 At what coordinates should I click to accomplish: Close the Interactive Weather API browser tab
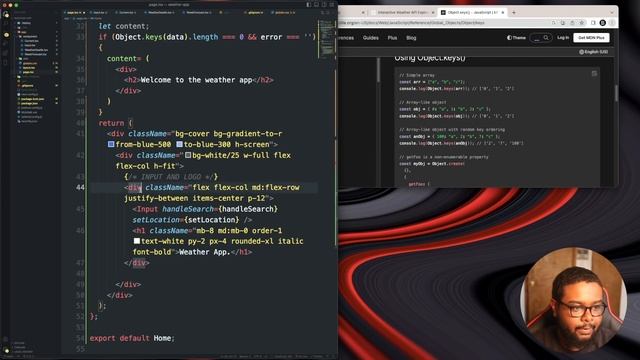tap(433, 12)
